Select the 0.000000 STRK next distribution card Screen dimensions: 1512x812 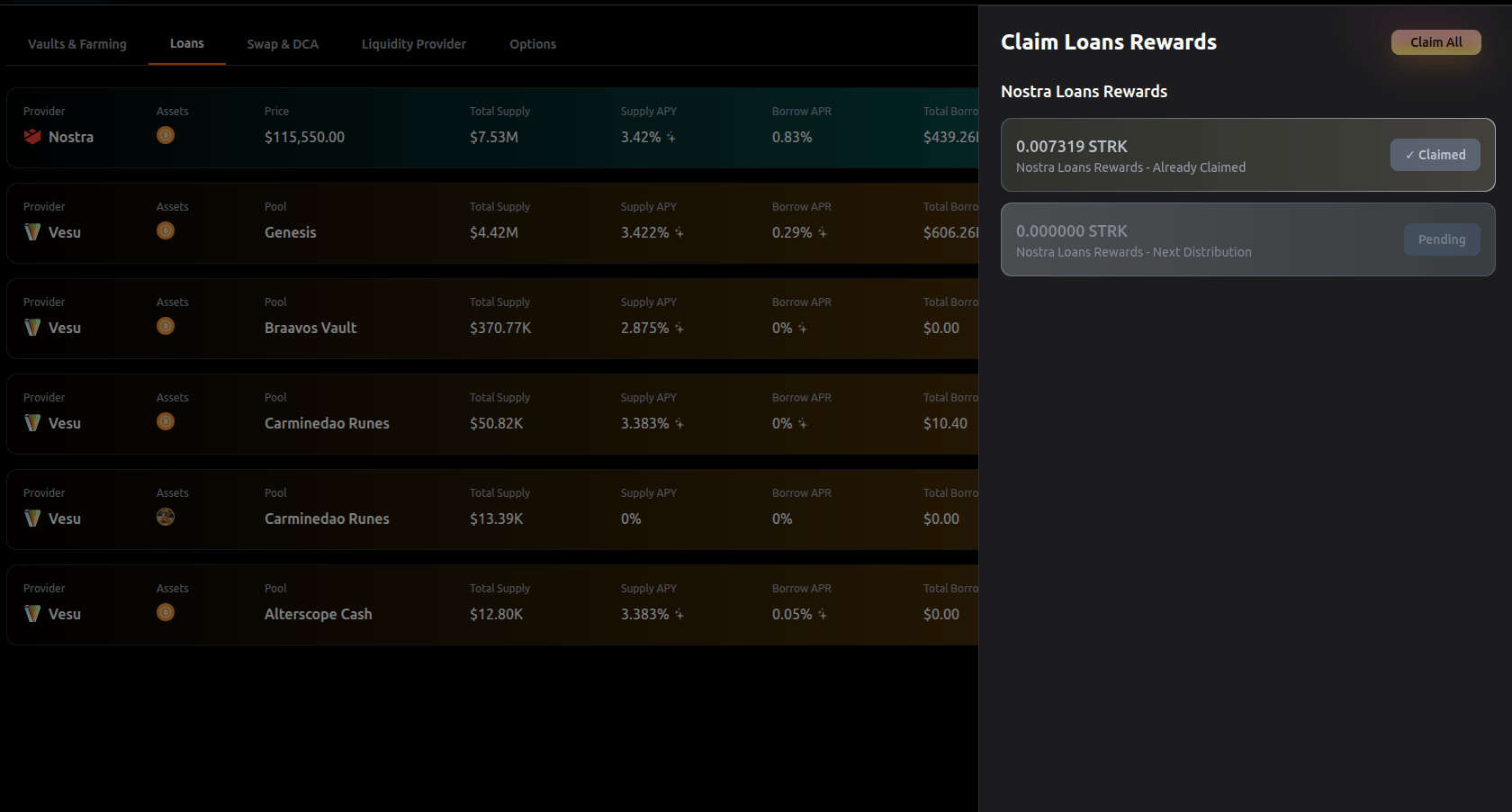click(x=1248, y=239)
